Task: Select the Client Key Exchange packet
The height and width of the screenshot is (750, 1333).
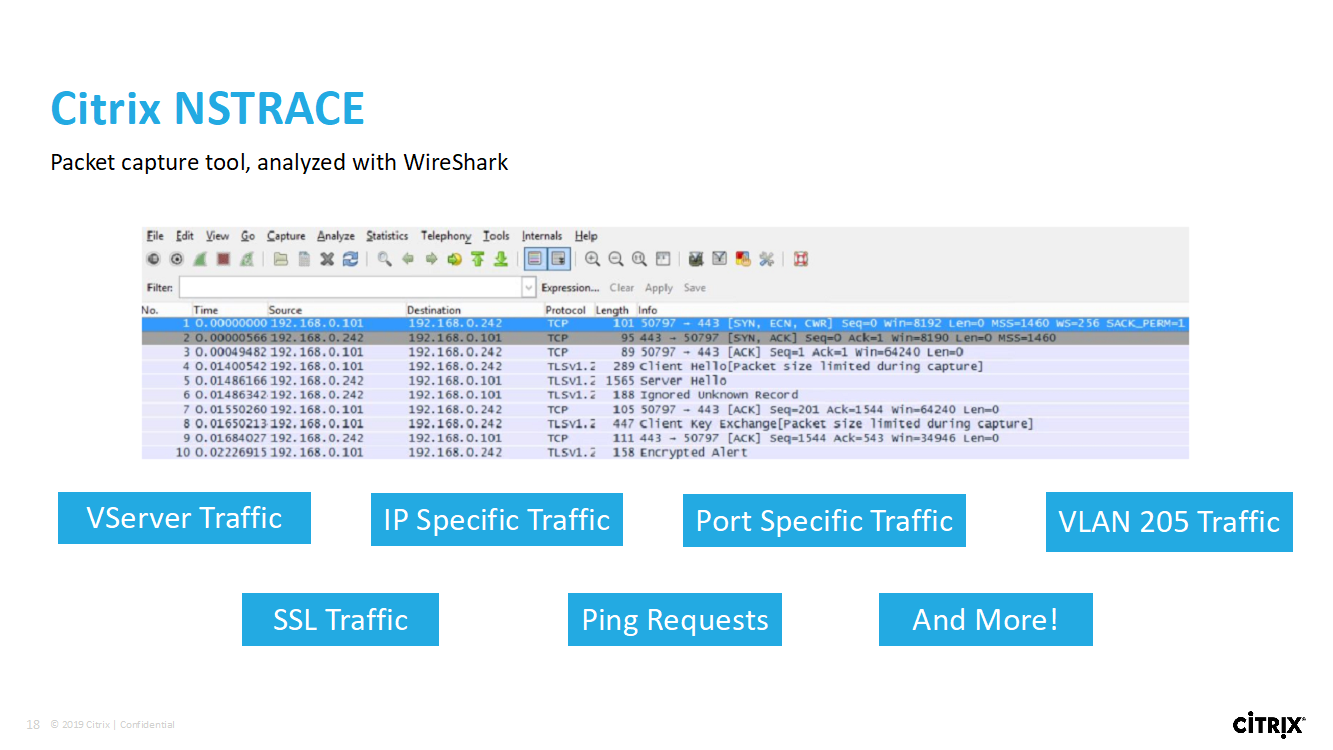Action: coord(665,424)
